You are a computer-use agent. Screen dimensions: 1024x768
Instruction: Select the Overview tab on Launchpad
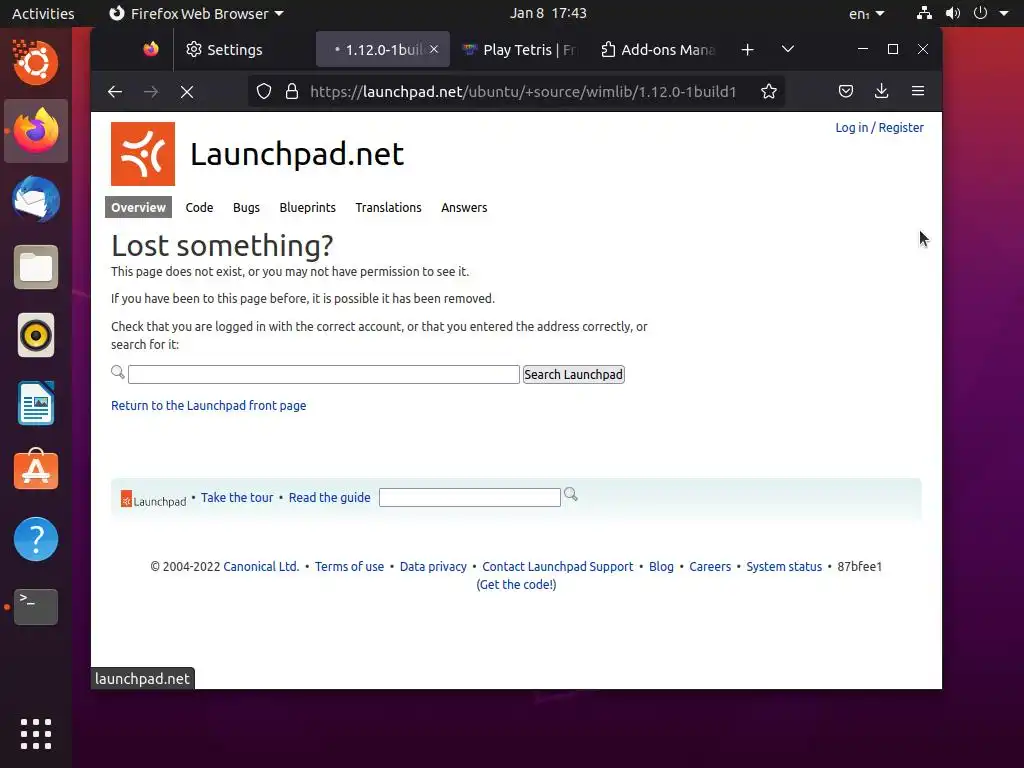138,208
